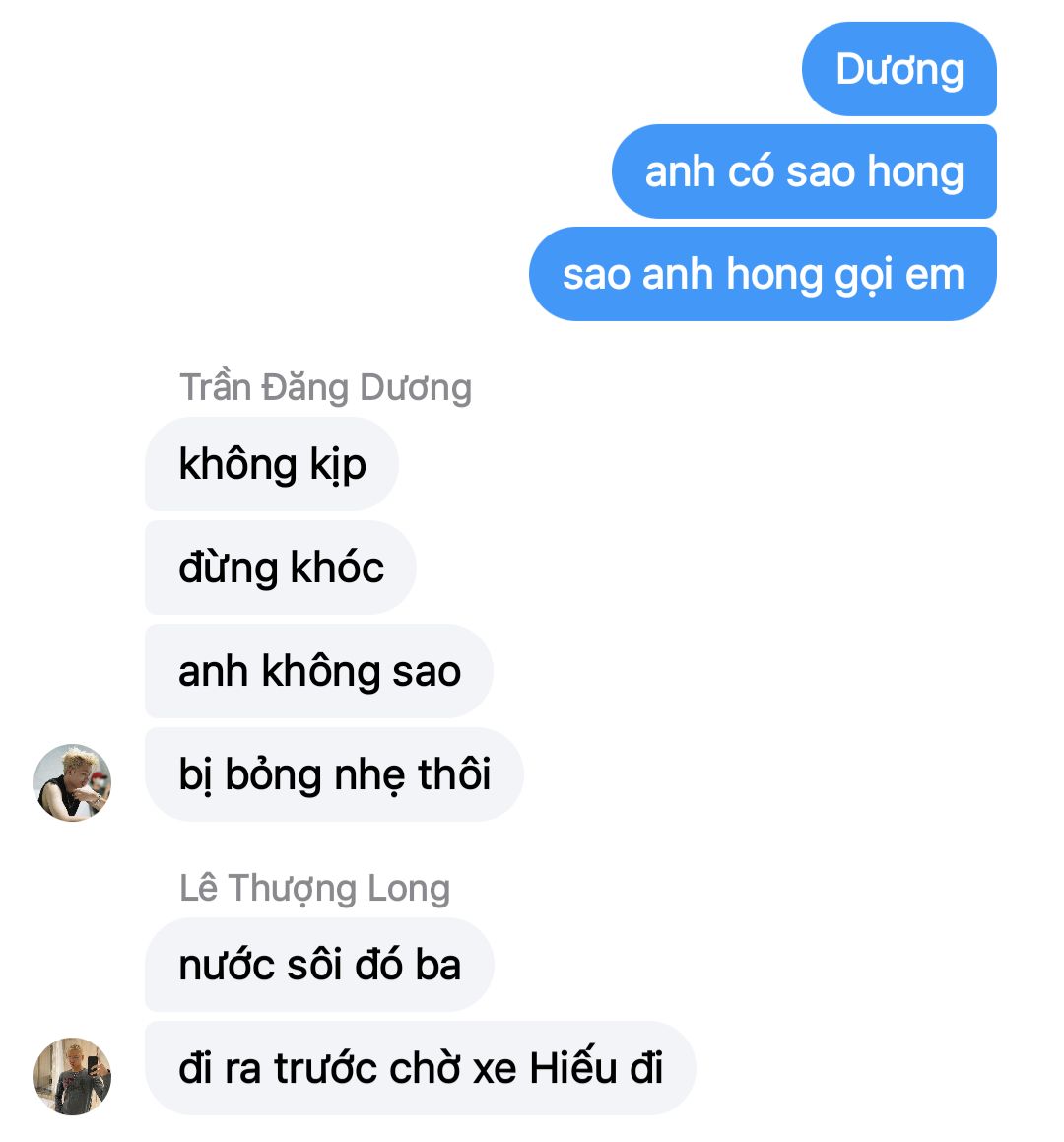Click the "anh không sao" reply bubble
1064x1142 pixels.
319,671
